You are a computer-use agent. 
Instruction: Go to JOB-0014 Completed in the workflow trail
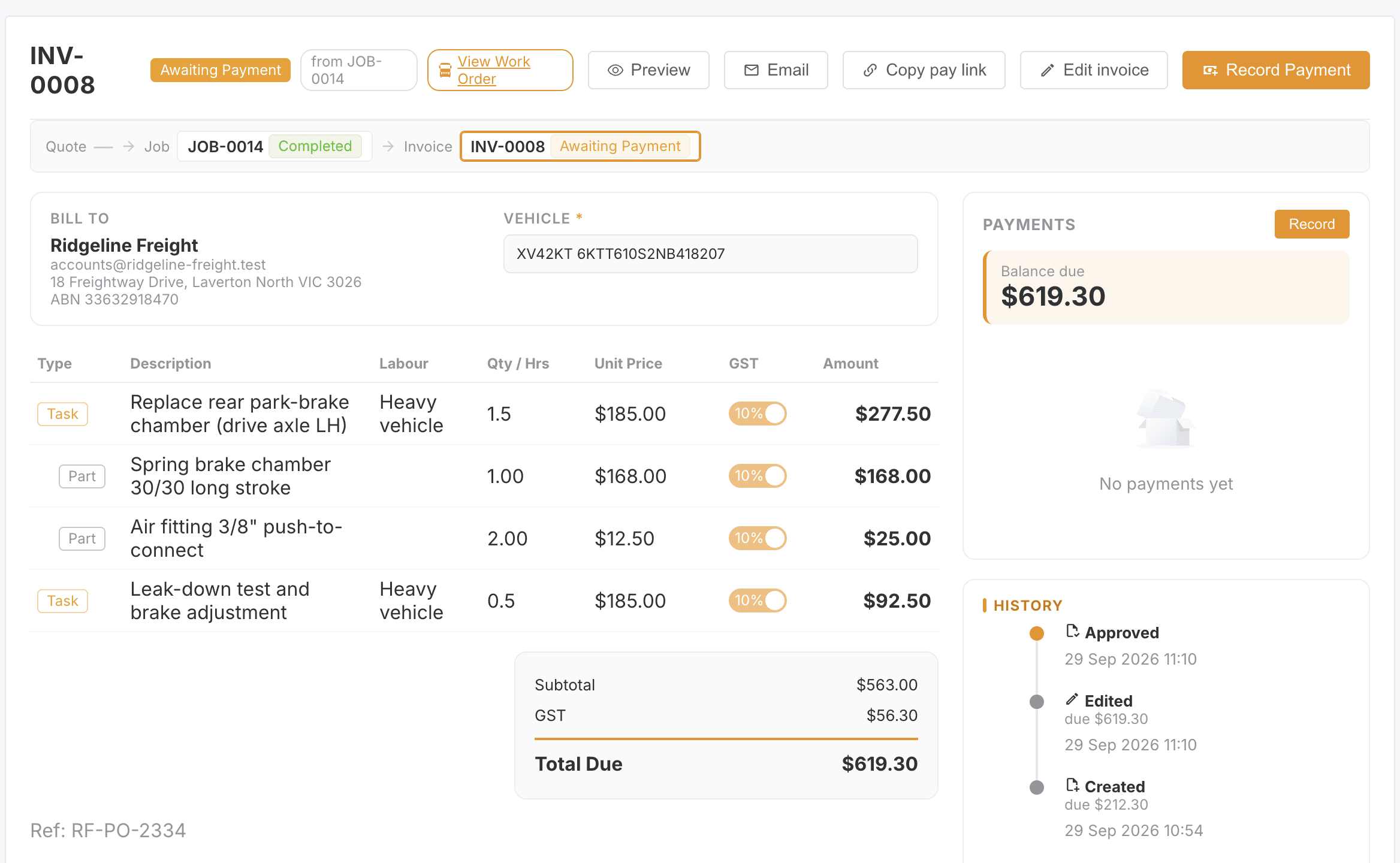(x=274, y=146)
